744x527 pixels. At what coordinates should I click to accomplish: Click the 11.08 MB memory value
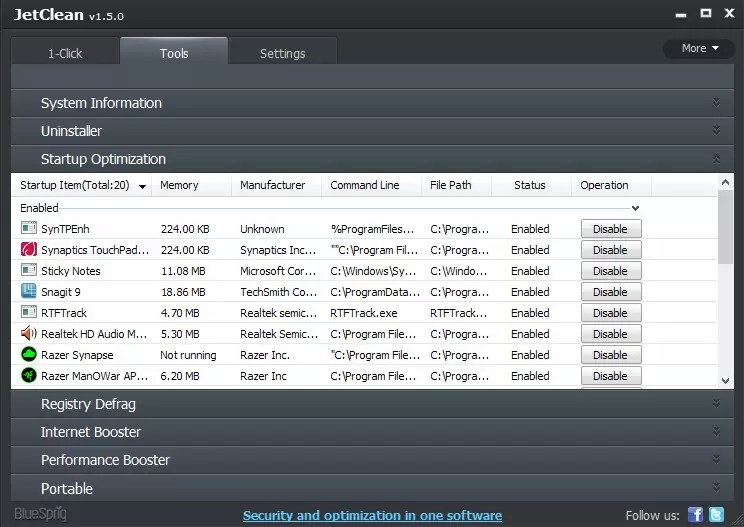[183, 271]
